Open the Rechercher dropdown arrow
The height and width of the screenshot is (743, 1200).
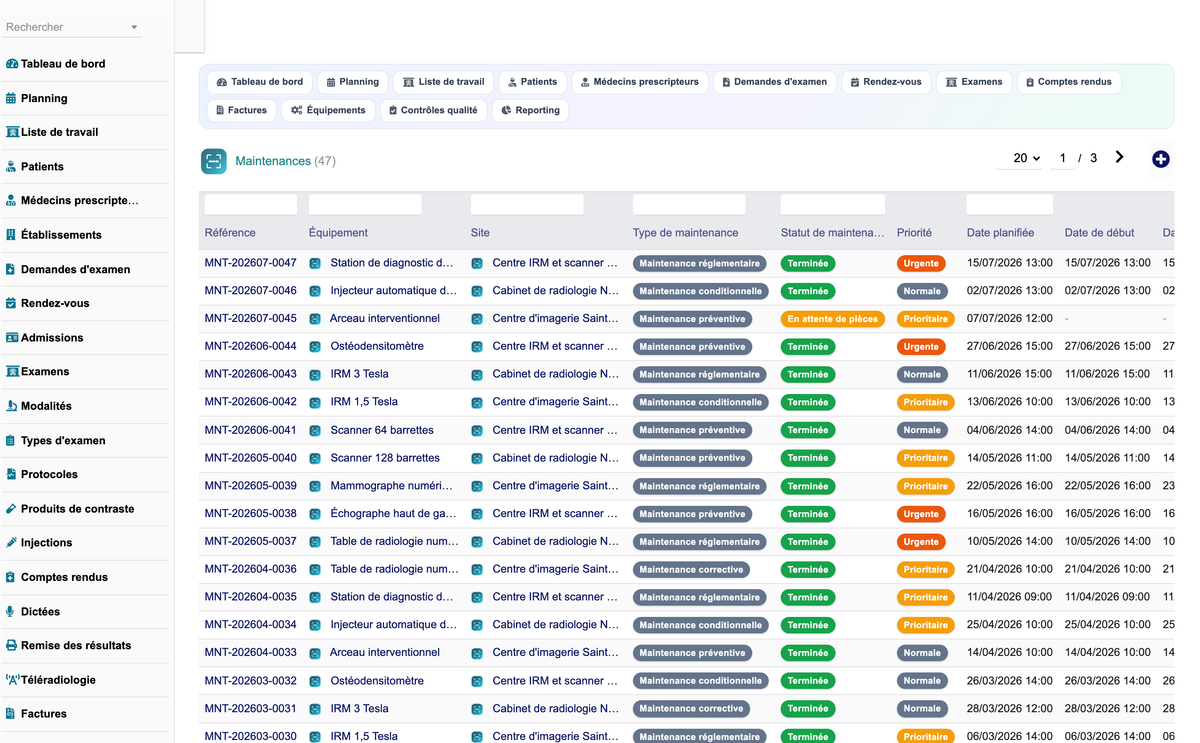tap(134, 28)
